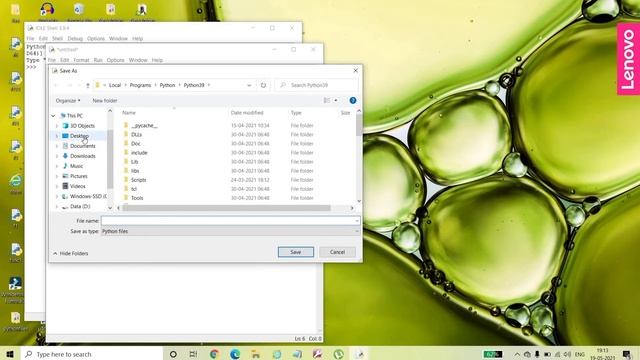Collapse the This PC tree node
The height and width of the screenshot is (360, 640).
click(53, 116)
